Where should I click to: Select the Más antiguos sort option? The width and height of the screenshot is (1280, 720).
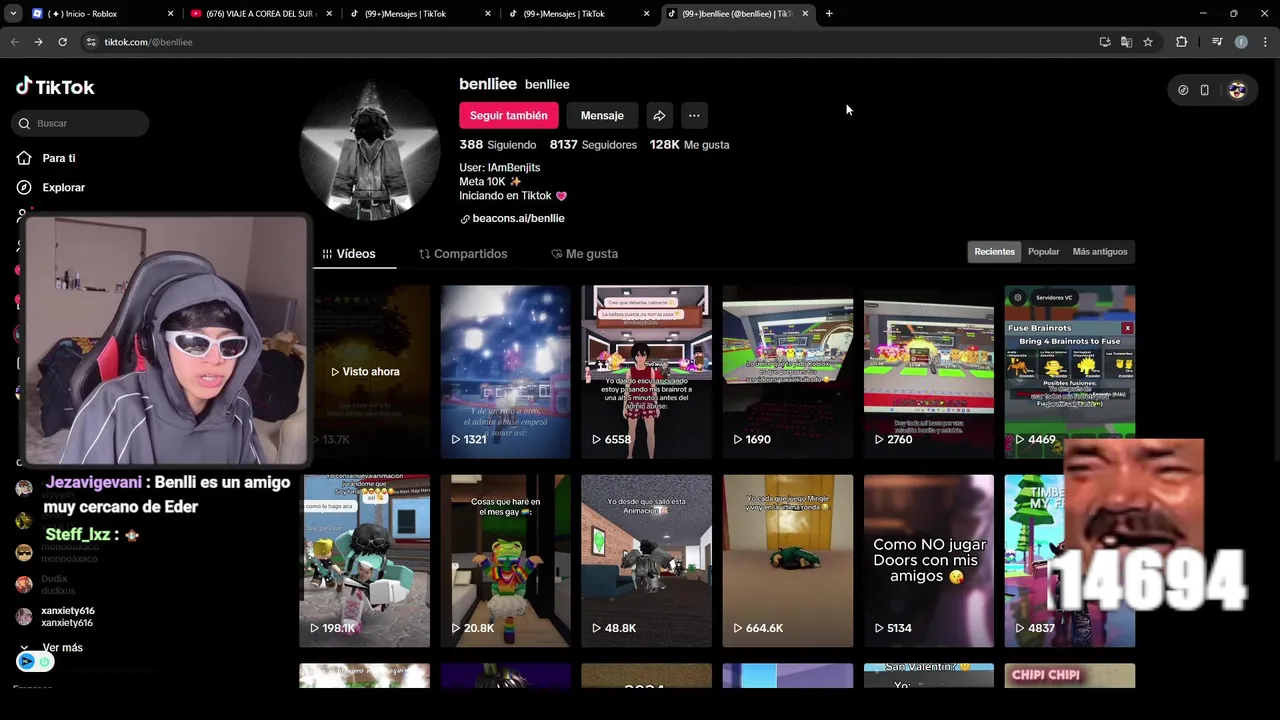(1100, 252)
